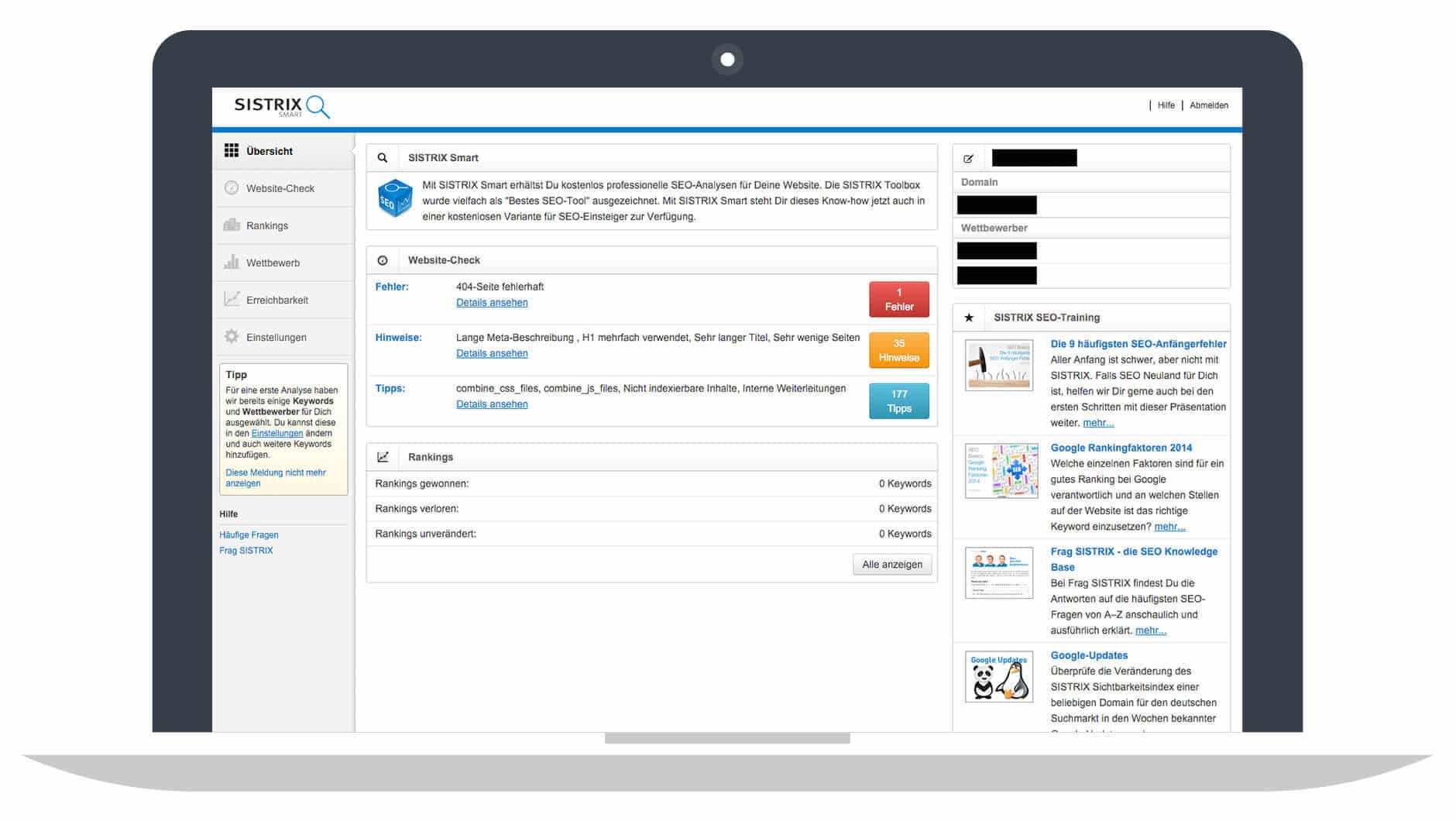Click the Tipps: label in Website-Check
This screenshot has height=821, width=1456.
tap(390, 389)
